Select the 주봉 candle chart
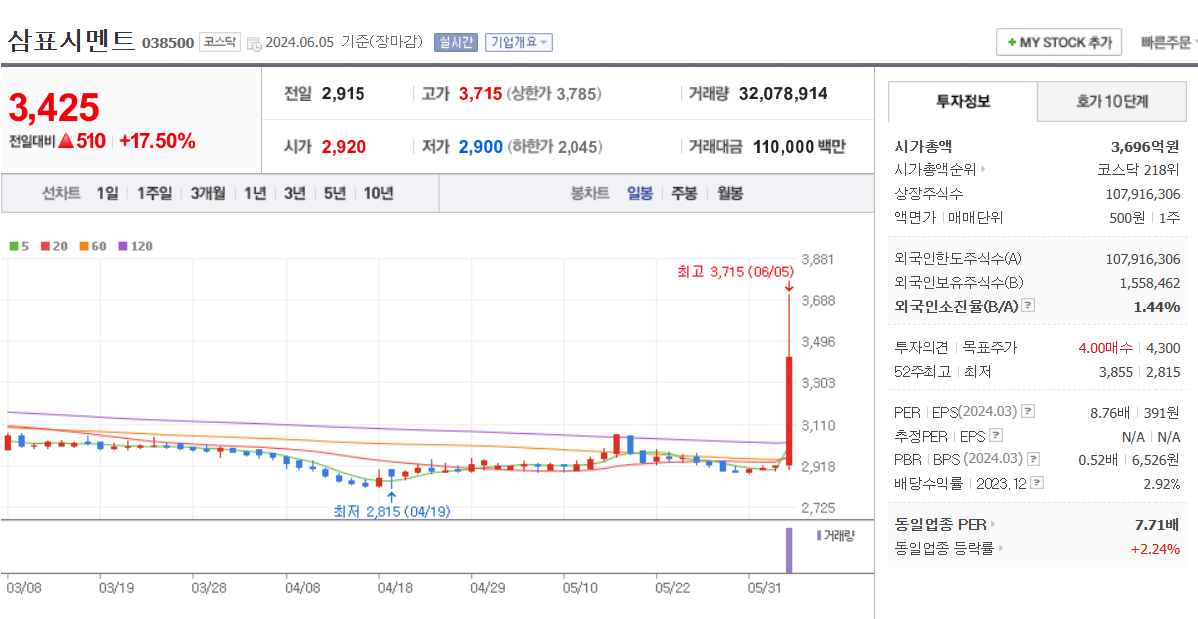This screenshot has height=619, width=1198. click(684, 193)
